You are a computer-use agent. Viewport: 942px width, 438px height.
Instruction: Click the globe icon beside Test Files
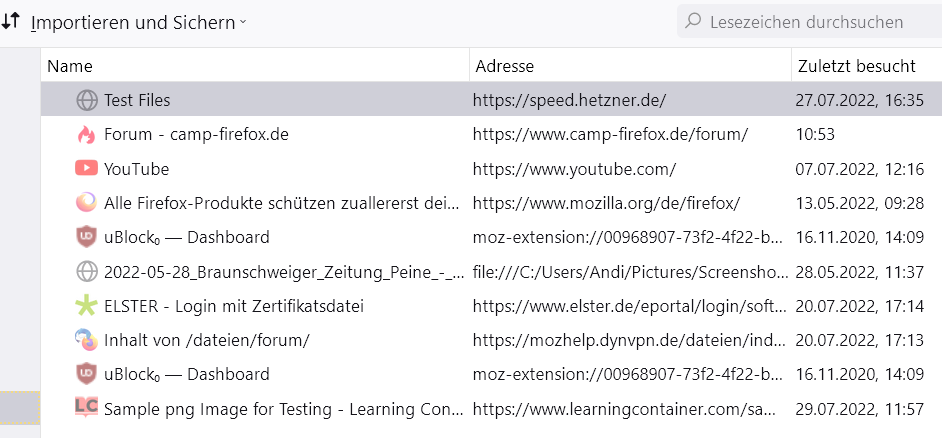[x=87, y=100]
